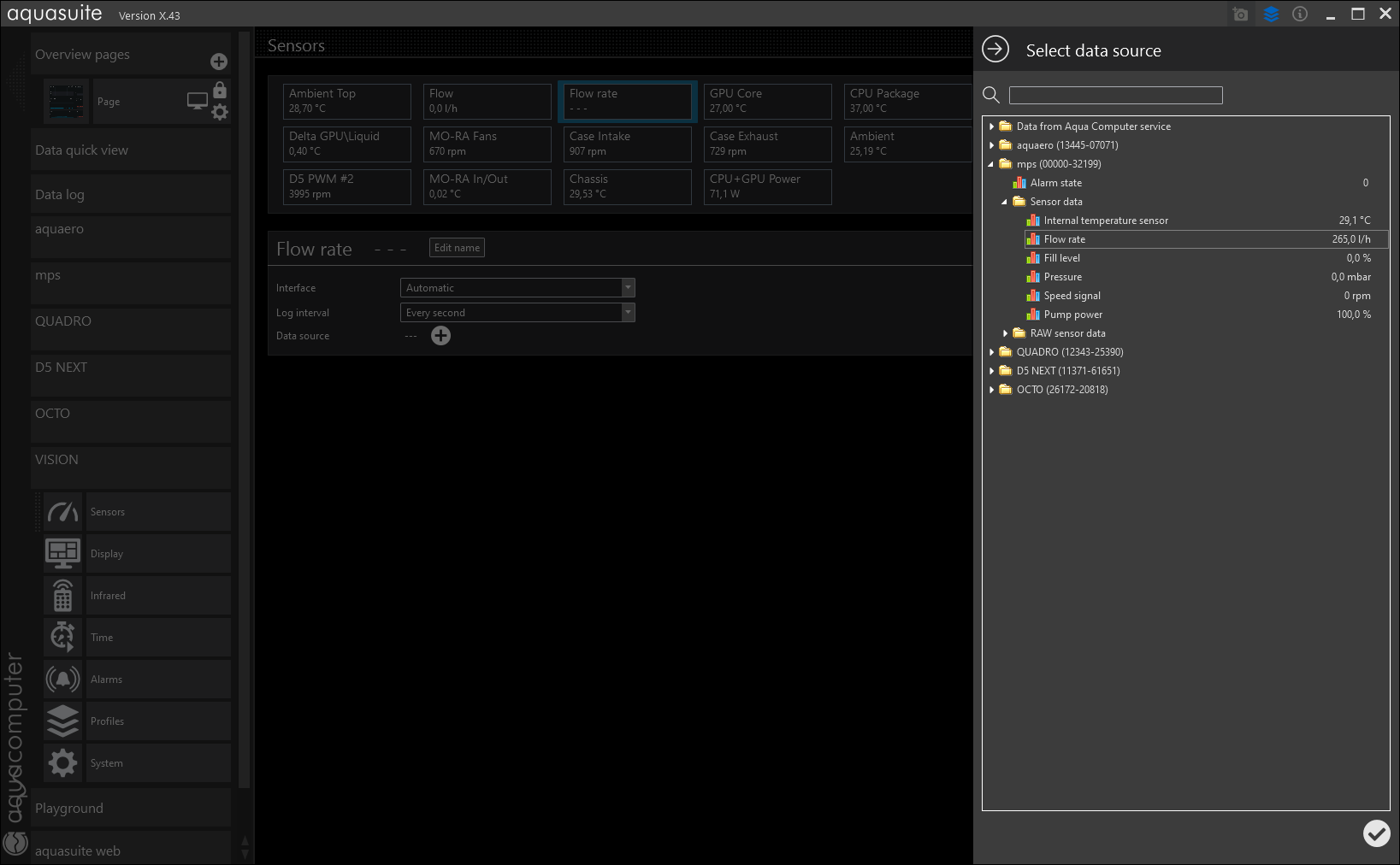Toggle the Page lock icon
Image resolution: width=1400 pixels, height=865 pixels.
pyautogui.click(x=220, y=90)
